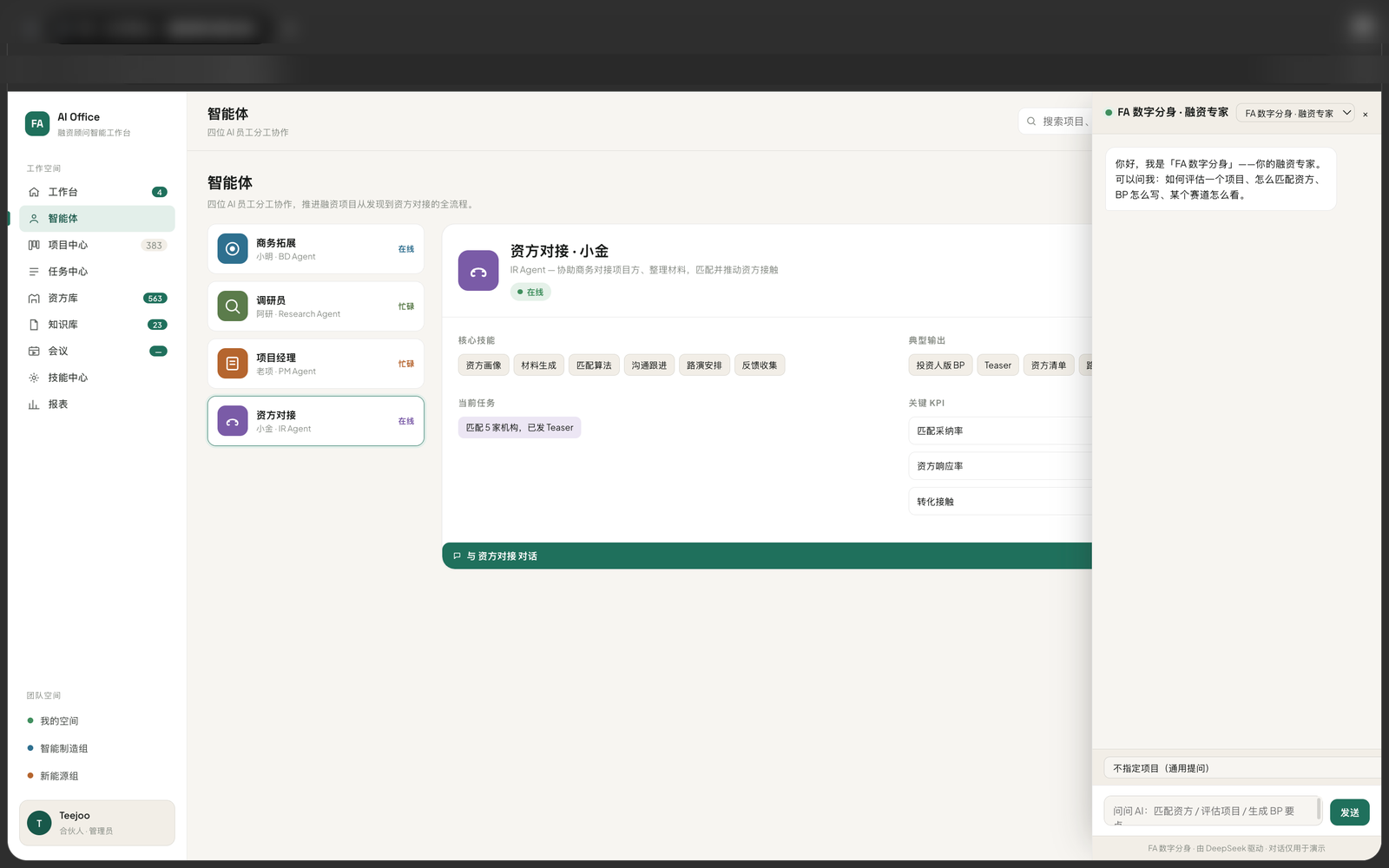This screenshot has width=1389, height=868.
Task: Go to 新能源组 team space
Action: 59,776
